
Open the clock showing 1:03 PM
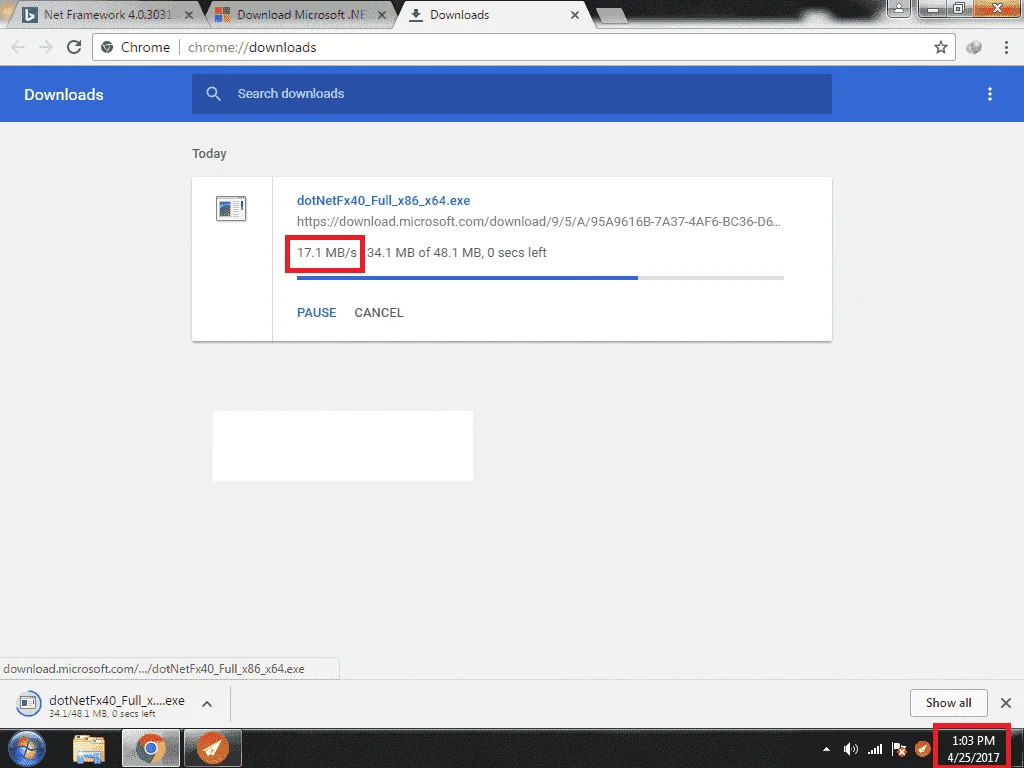[x=973, y=748]
